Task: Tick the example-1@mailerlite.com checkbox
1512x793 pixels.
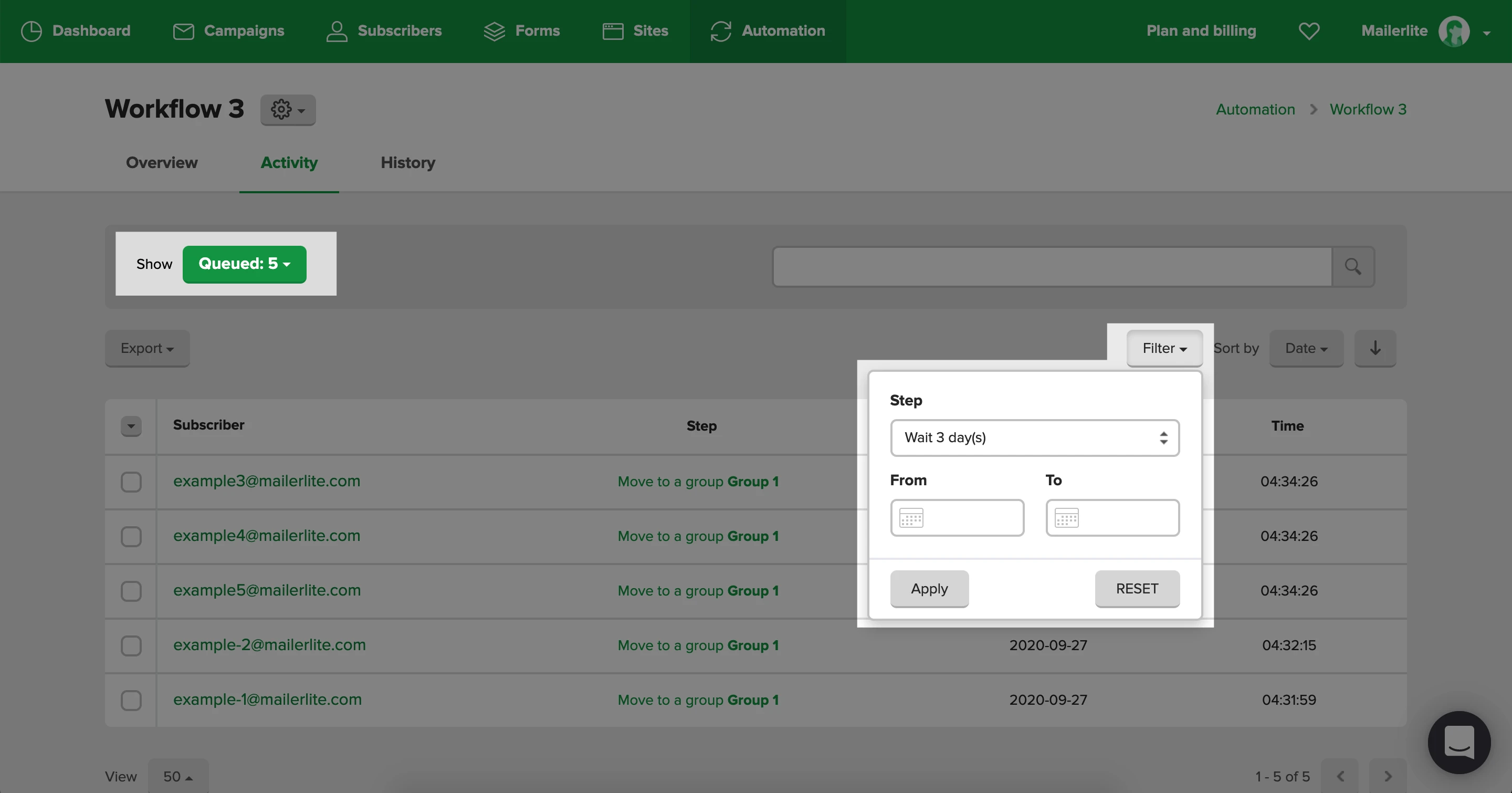Action: coord(131,700)
